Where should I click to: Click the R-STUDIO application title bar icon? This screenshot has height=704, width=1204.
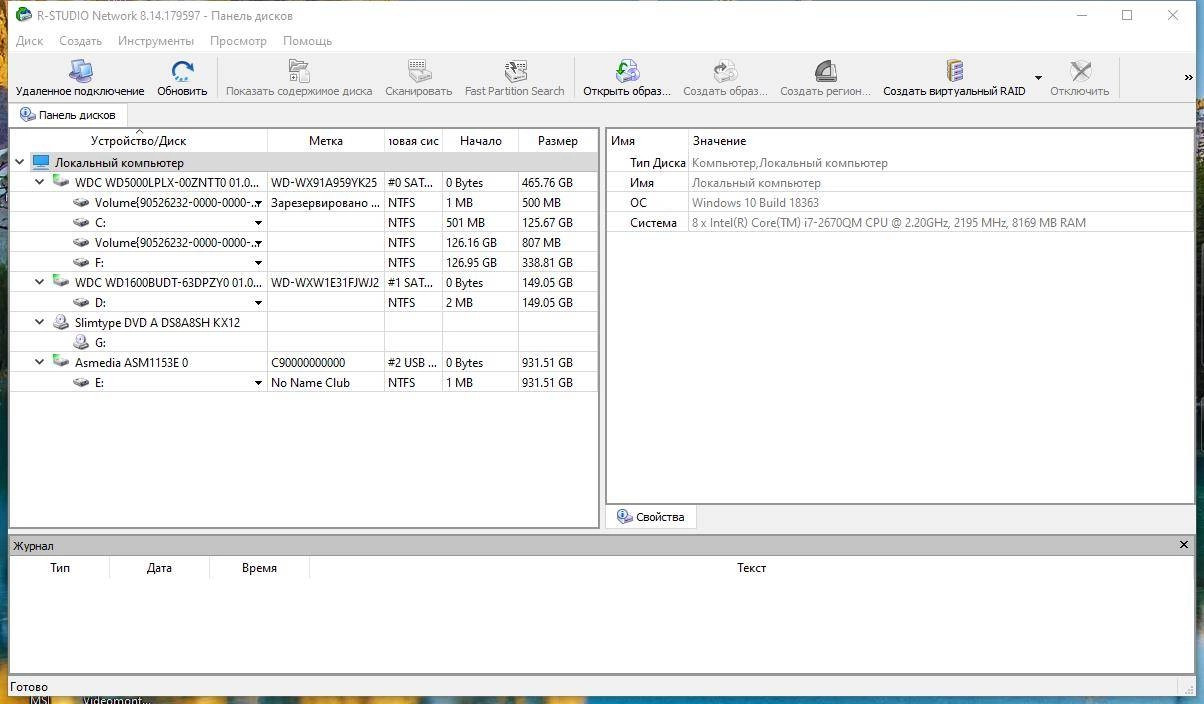(x=23, y=14)
